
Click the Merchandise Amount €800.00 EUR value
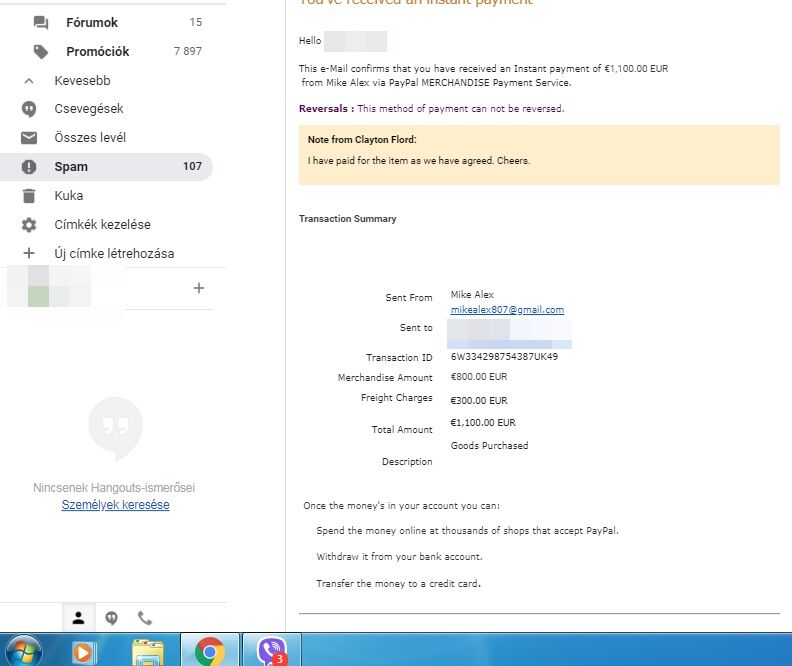coord(479,377)
